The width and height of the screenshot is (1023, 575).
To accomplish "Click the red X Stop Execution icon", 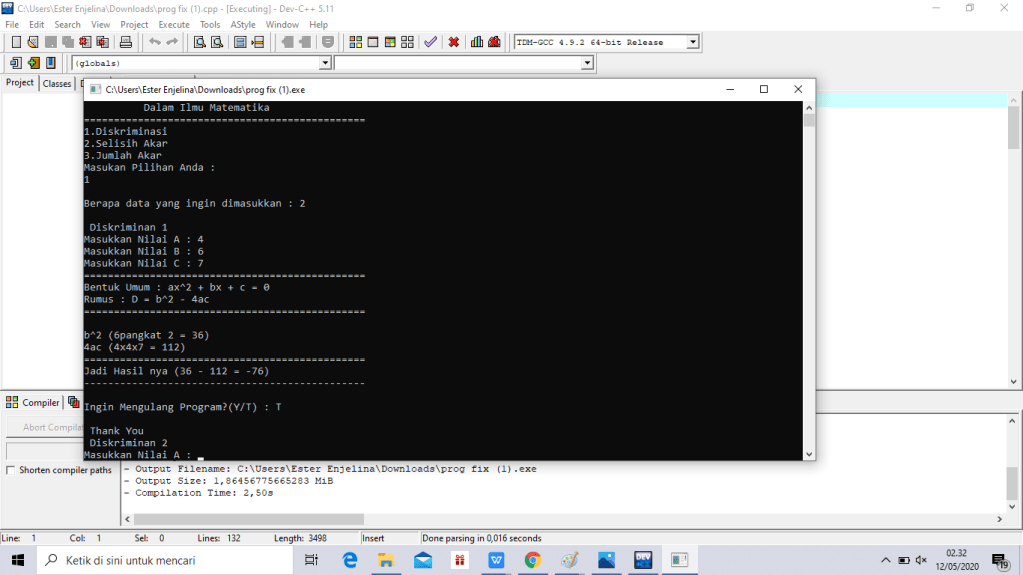I will 454,42.
